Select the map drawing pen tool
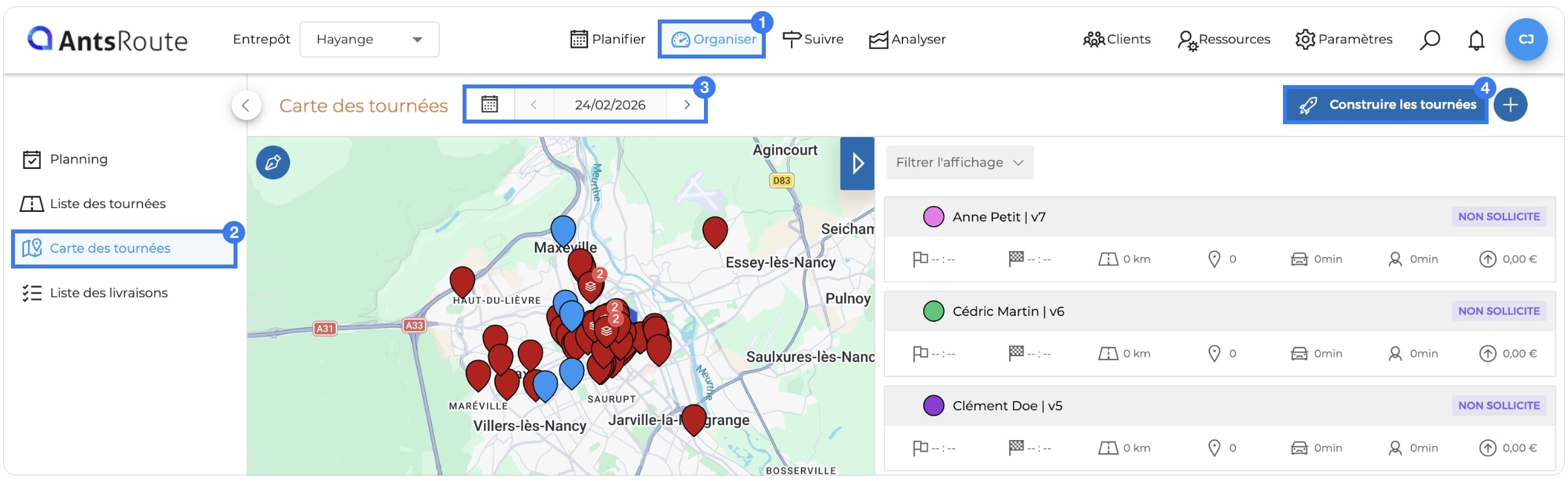The image size is (1568, 481). tap(273, 162)
